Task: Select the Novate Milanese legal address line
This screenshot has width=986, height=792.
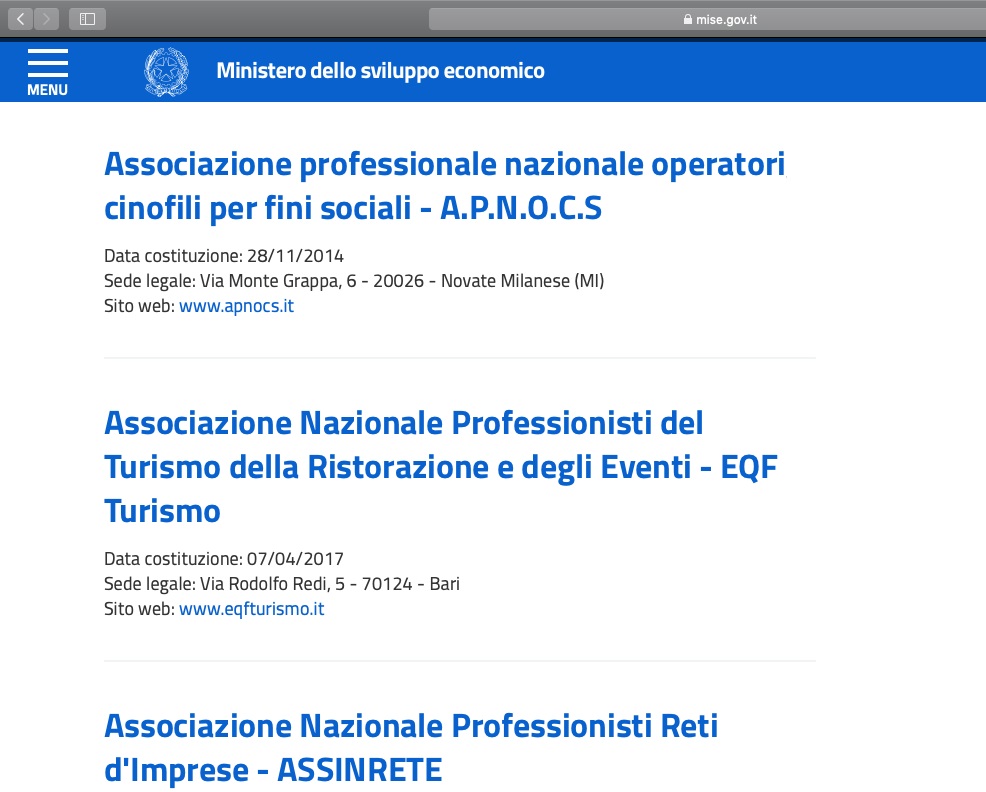Action: 354,281
